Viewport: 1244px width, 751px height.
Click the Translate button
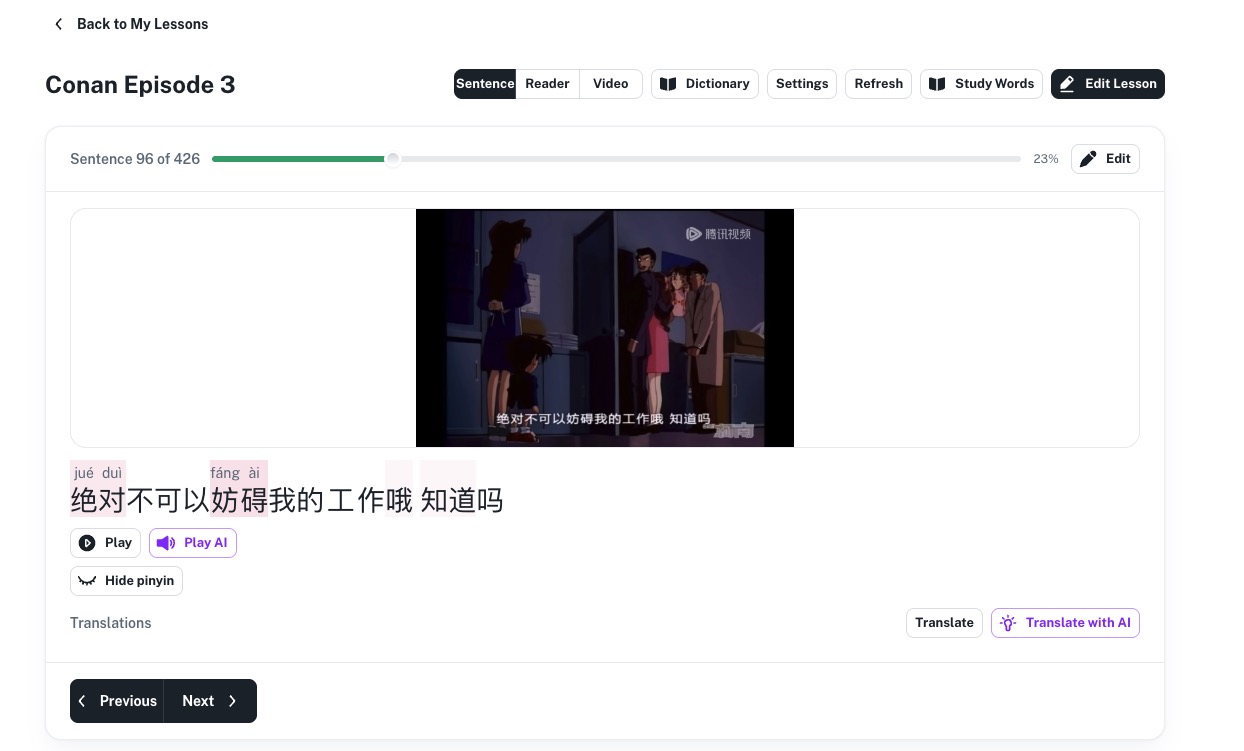[944, 623]
